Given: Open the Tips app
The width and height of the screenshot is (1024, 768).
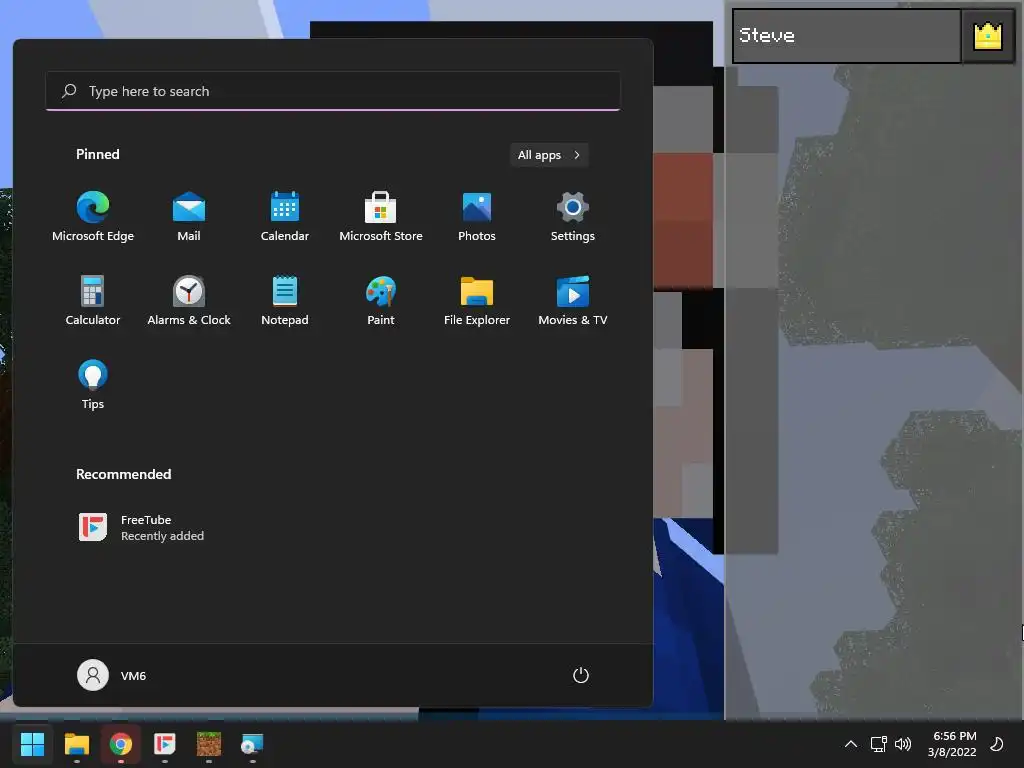Looking at the screenshot, I should point(93,385).
